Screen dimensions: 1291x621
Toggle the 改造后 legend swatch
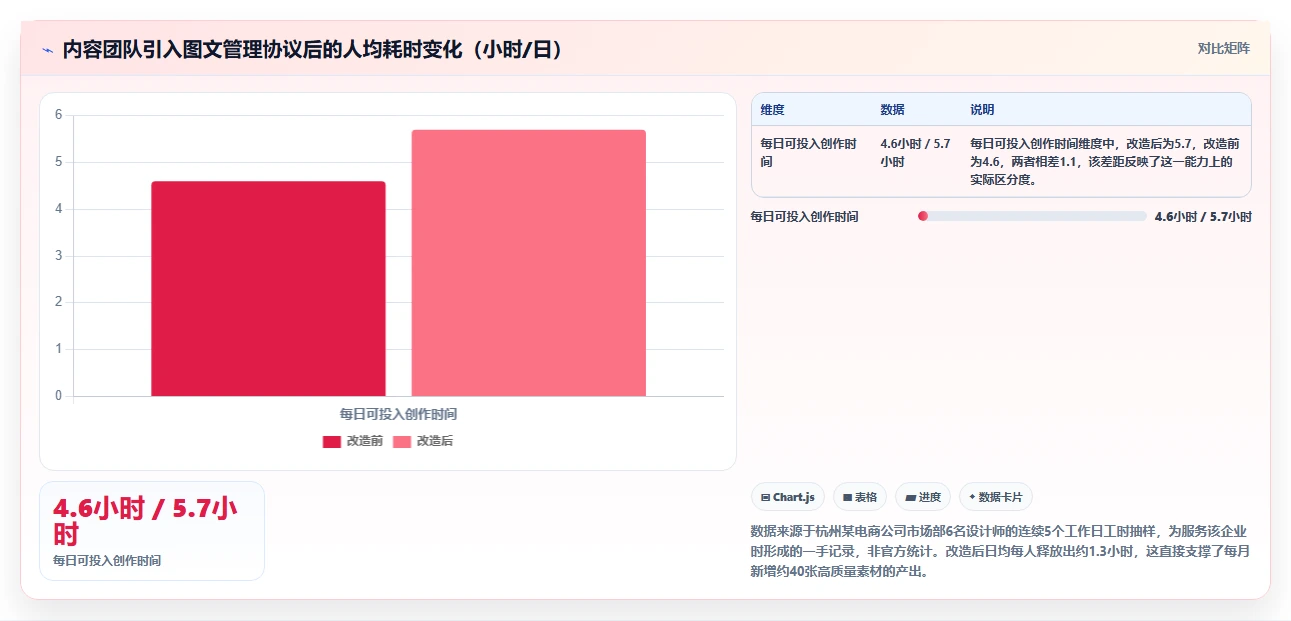click(x=402, y=441)
